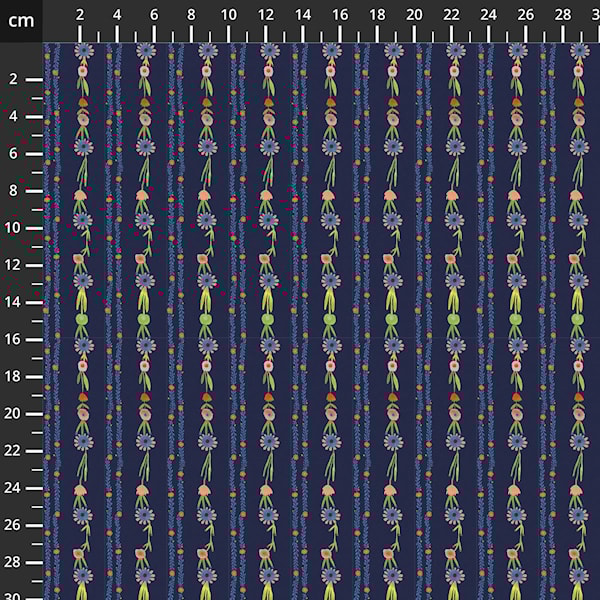600x600 pixels.
Task: Select the "18" mark on vertical ruler
Action: pyautogui.click(x=12, y=376)
